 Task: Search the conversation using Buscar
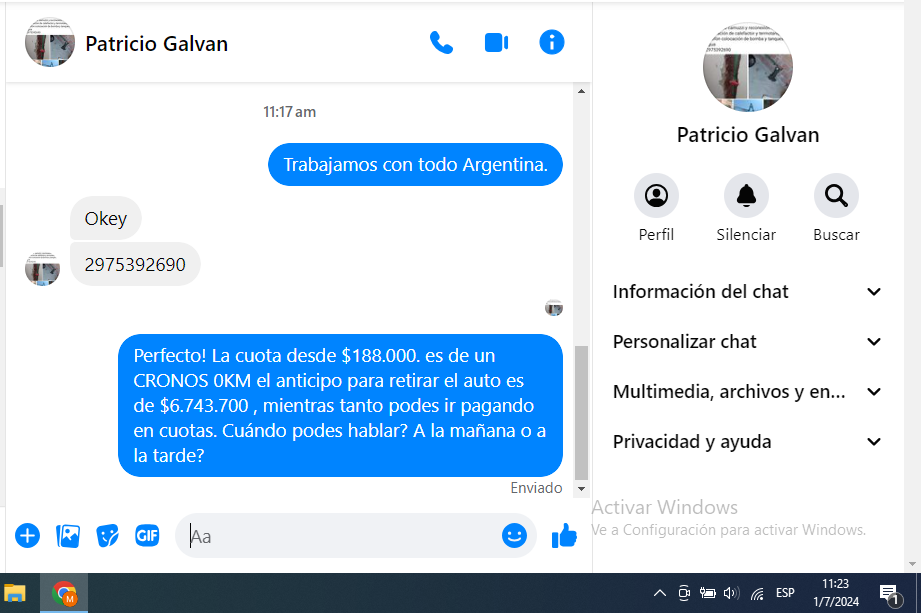pyautogui.click(x=836, y=196)
